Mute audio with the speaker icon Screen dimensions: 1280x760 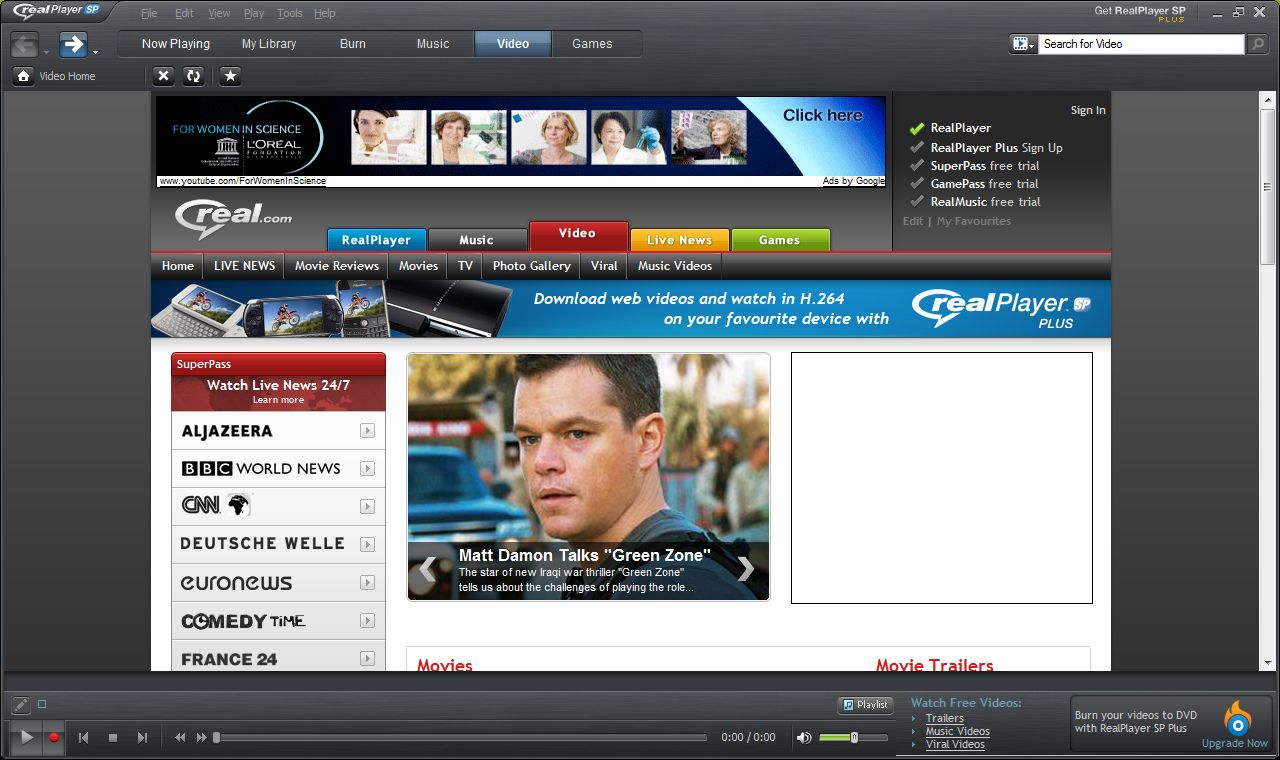[804, 737]
